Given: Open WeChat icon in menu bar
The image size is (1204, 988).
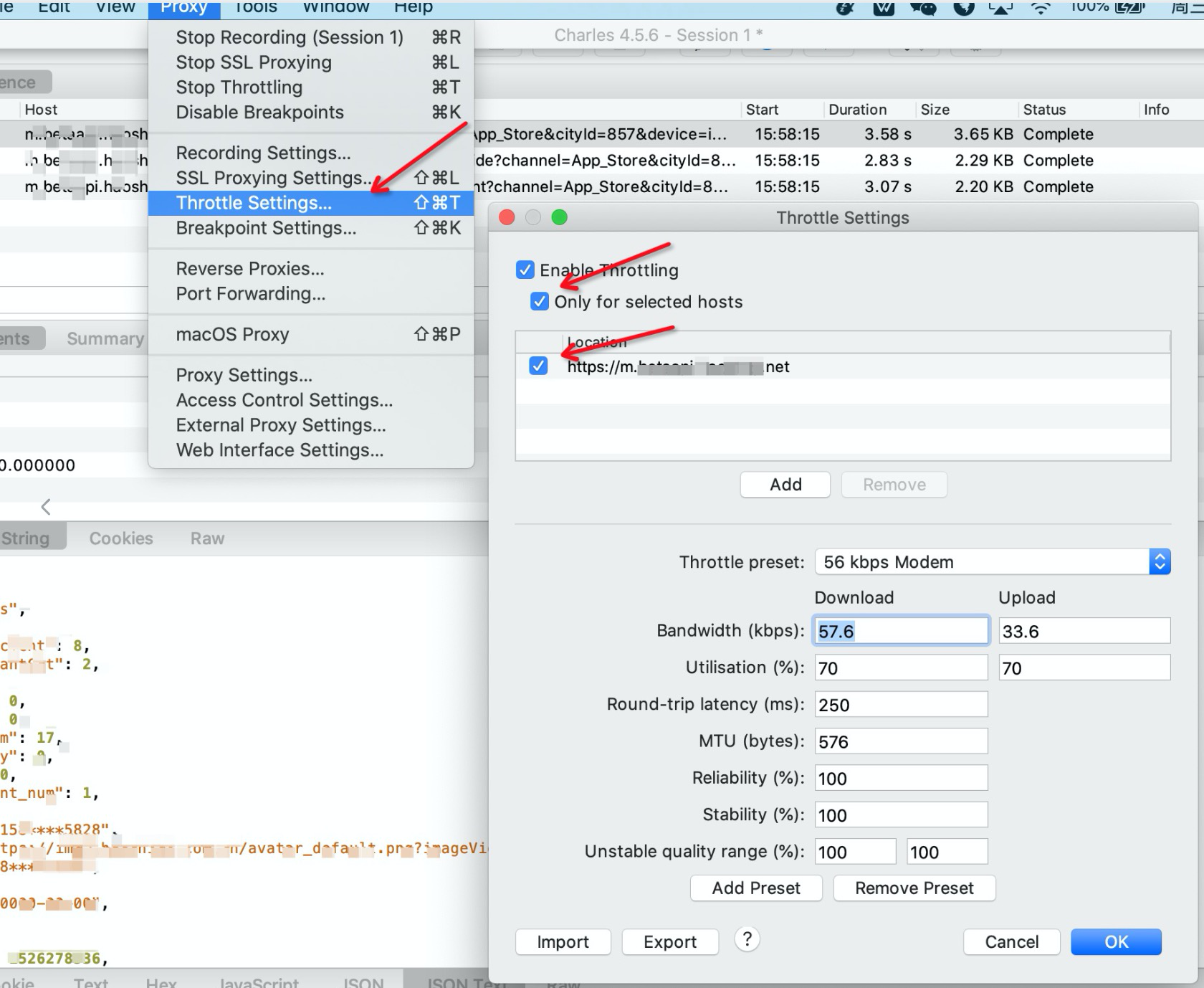Looking at the screenshot, I should click(923, 8).
